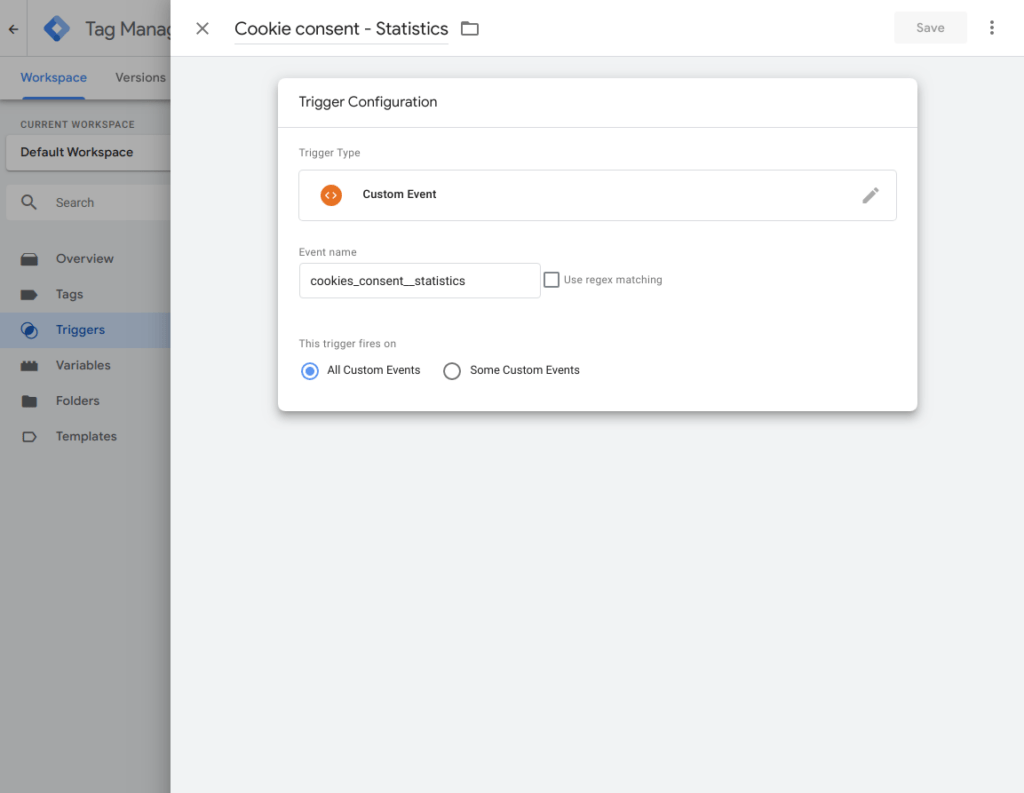This screenshot has width=1024, height=793.
Task: Click the Tag Manager logo
Action: pos(57,29)
